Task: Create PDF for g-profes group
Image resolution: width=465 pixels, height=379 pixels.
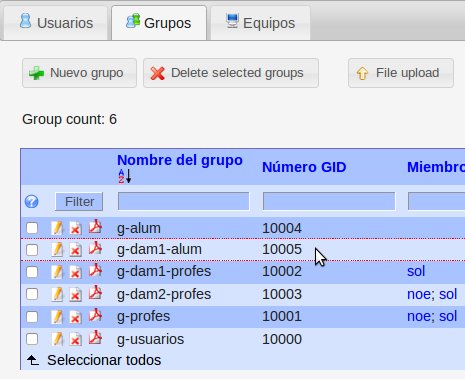Action: 95,315
